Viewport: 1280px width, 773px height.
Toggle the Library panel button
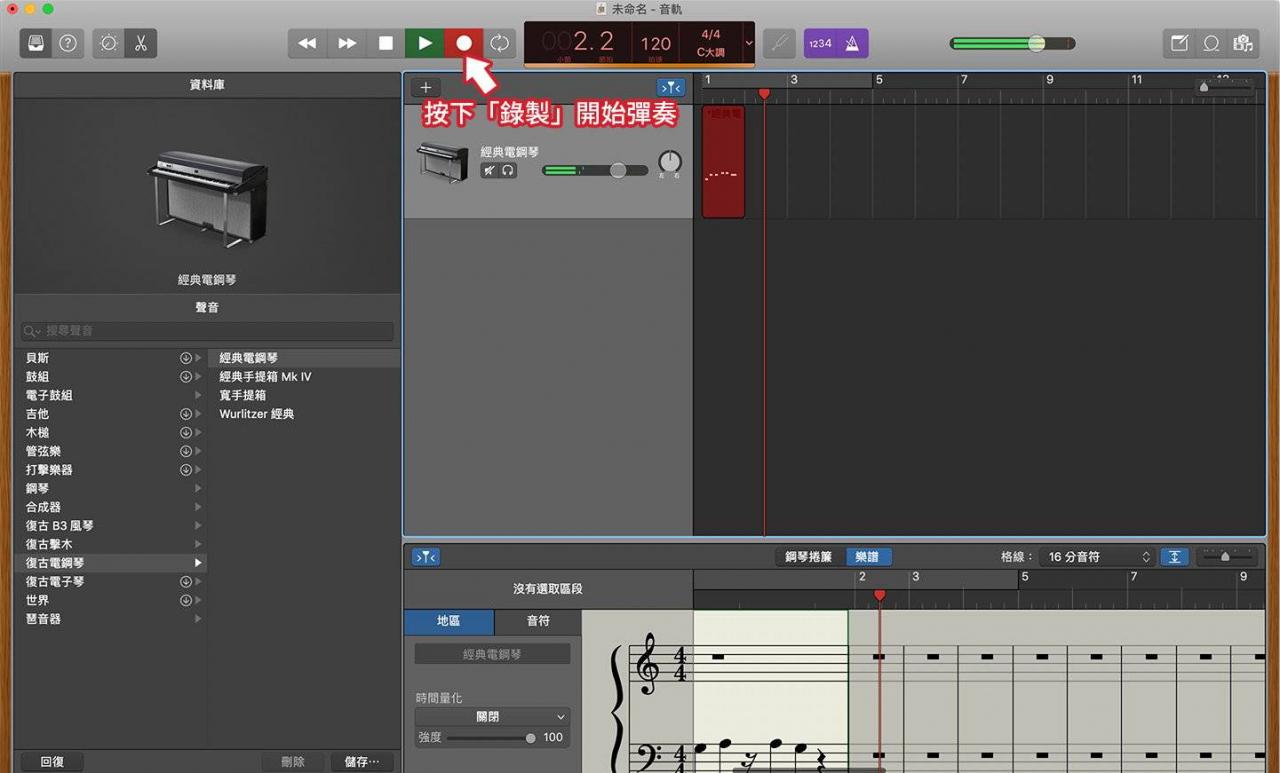(x=37, y=43)
